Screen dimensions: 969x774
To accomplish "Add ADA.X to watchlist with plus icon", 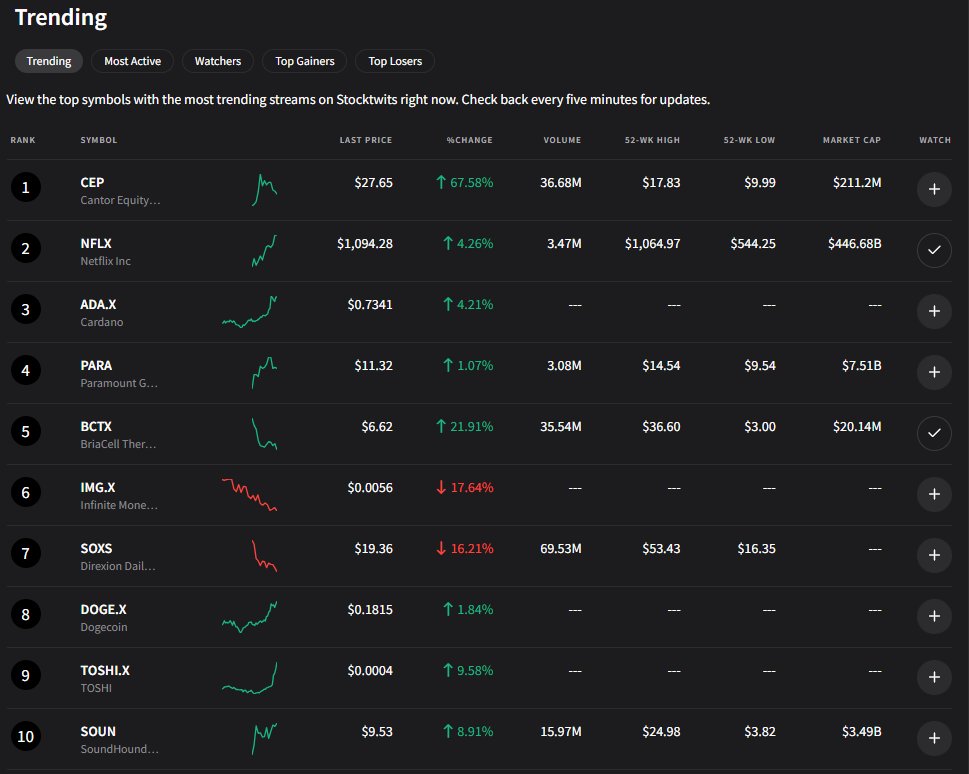I will click(x=934, y=311).
